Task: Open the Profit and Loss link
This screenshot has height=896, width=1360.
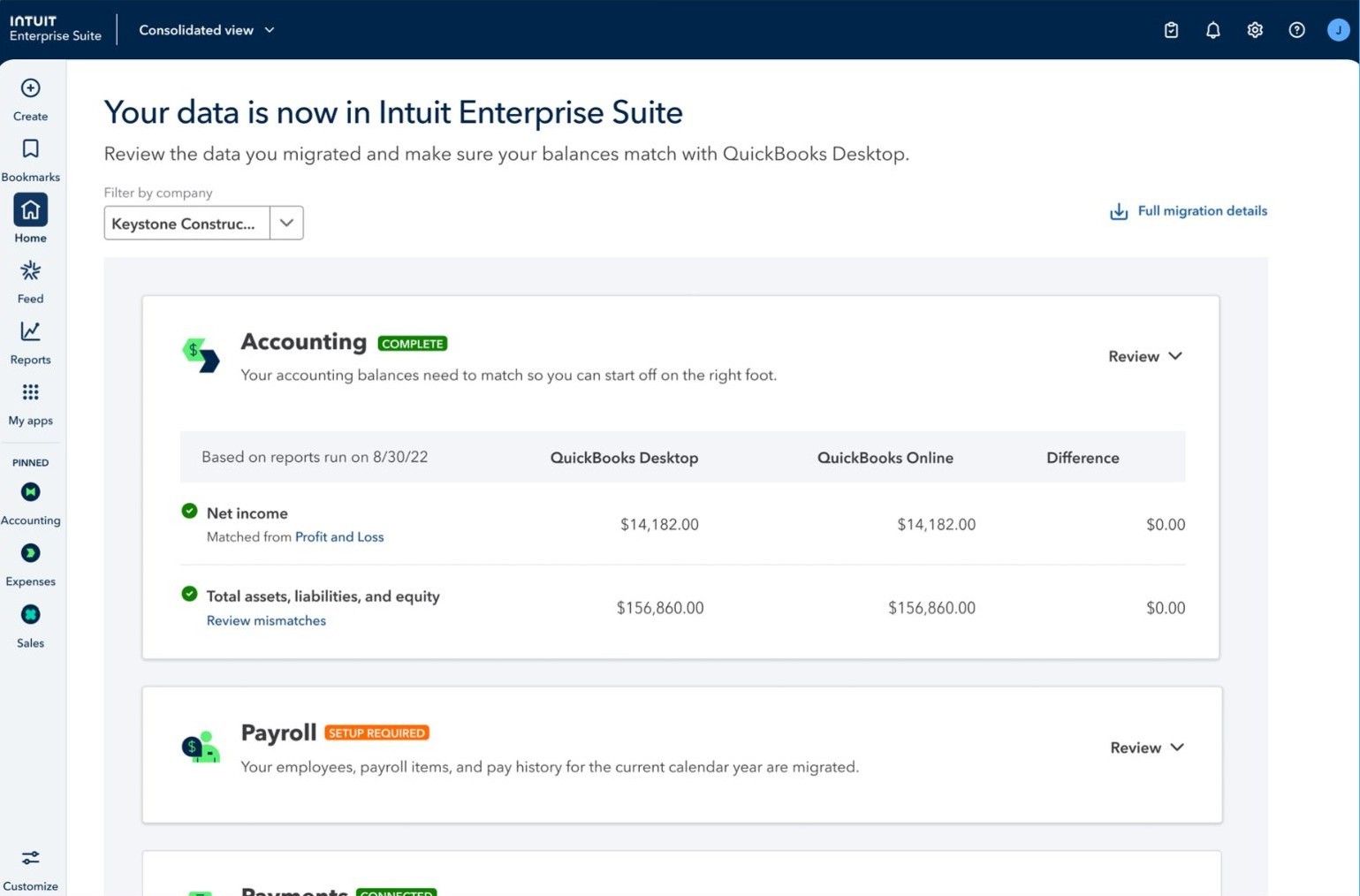Action: (339, 536)
